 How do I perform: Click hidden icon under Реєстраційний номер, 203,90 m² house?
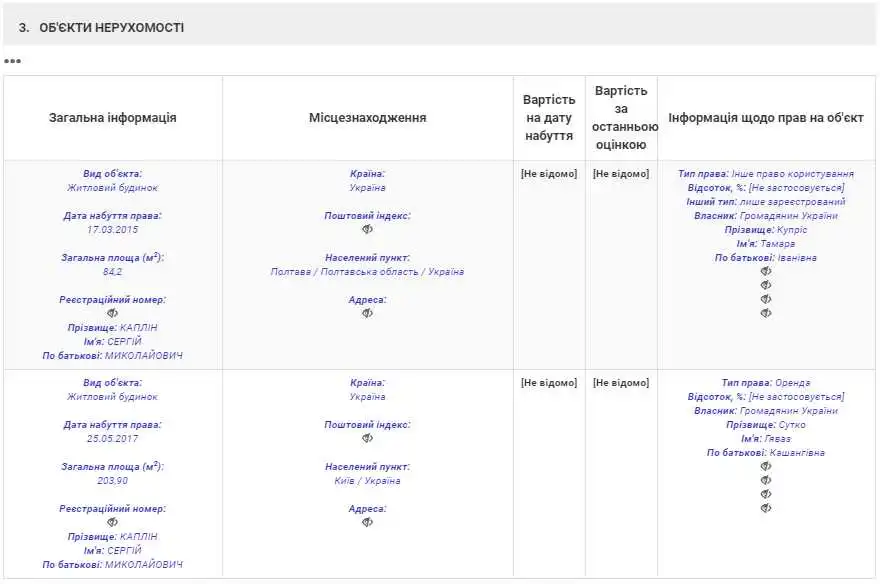(x=112, y=522)
